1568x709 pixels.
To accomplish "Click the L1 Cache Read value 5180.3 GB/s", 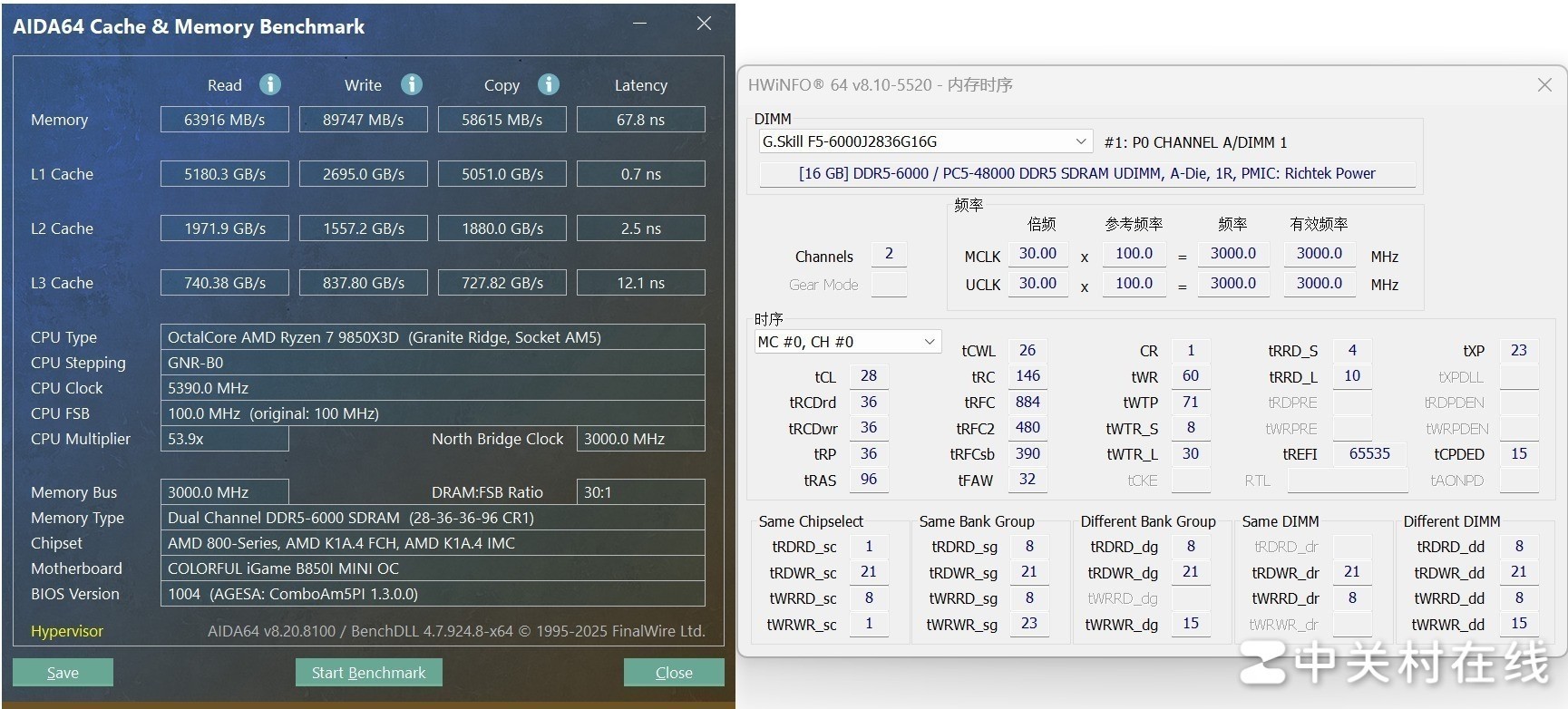I will coord(225,174).
